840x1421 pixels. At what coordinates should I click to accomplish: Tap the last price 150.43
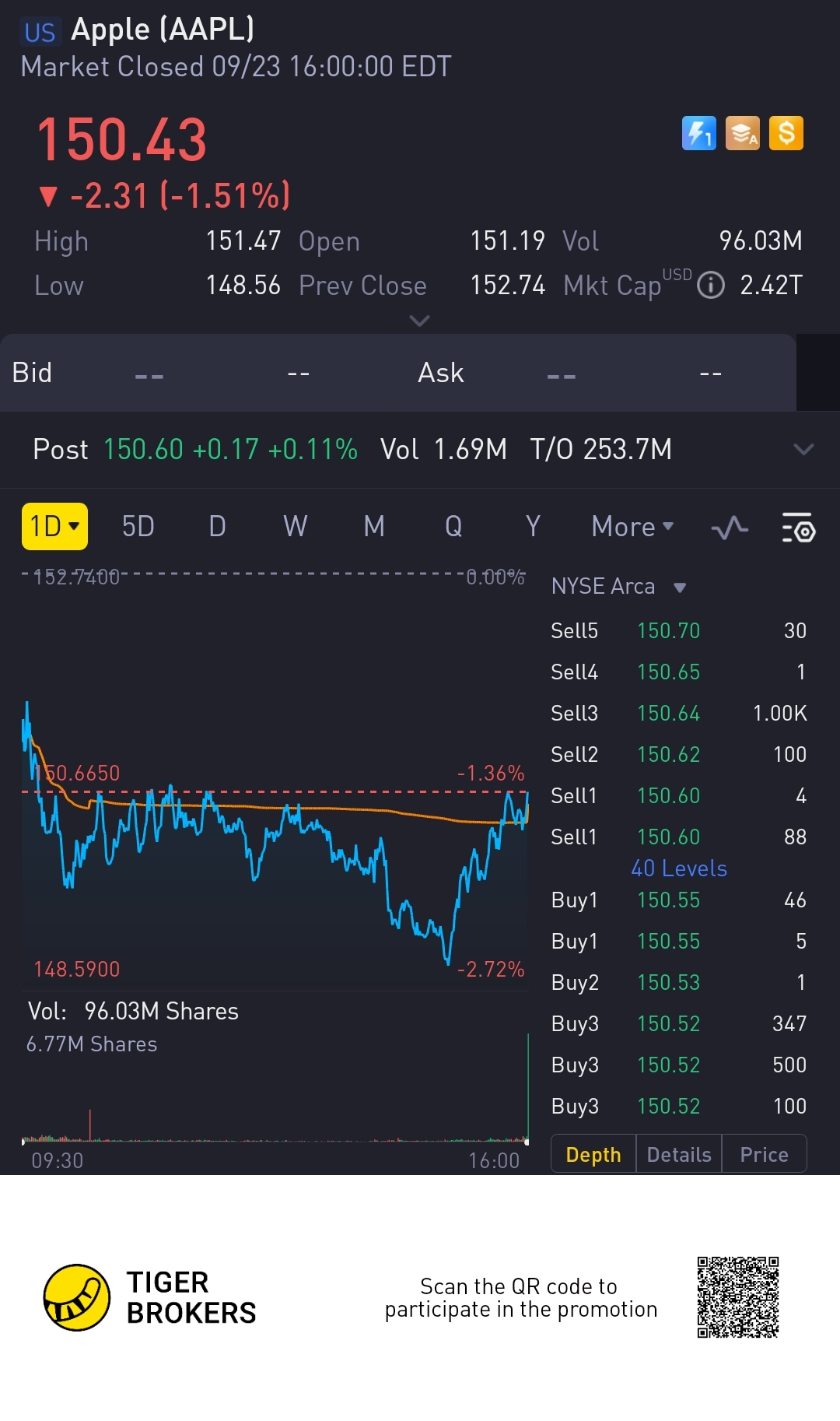122,140
